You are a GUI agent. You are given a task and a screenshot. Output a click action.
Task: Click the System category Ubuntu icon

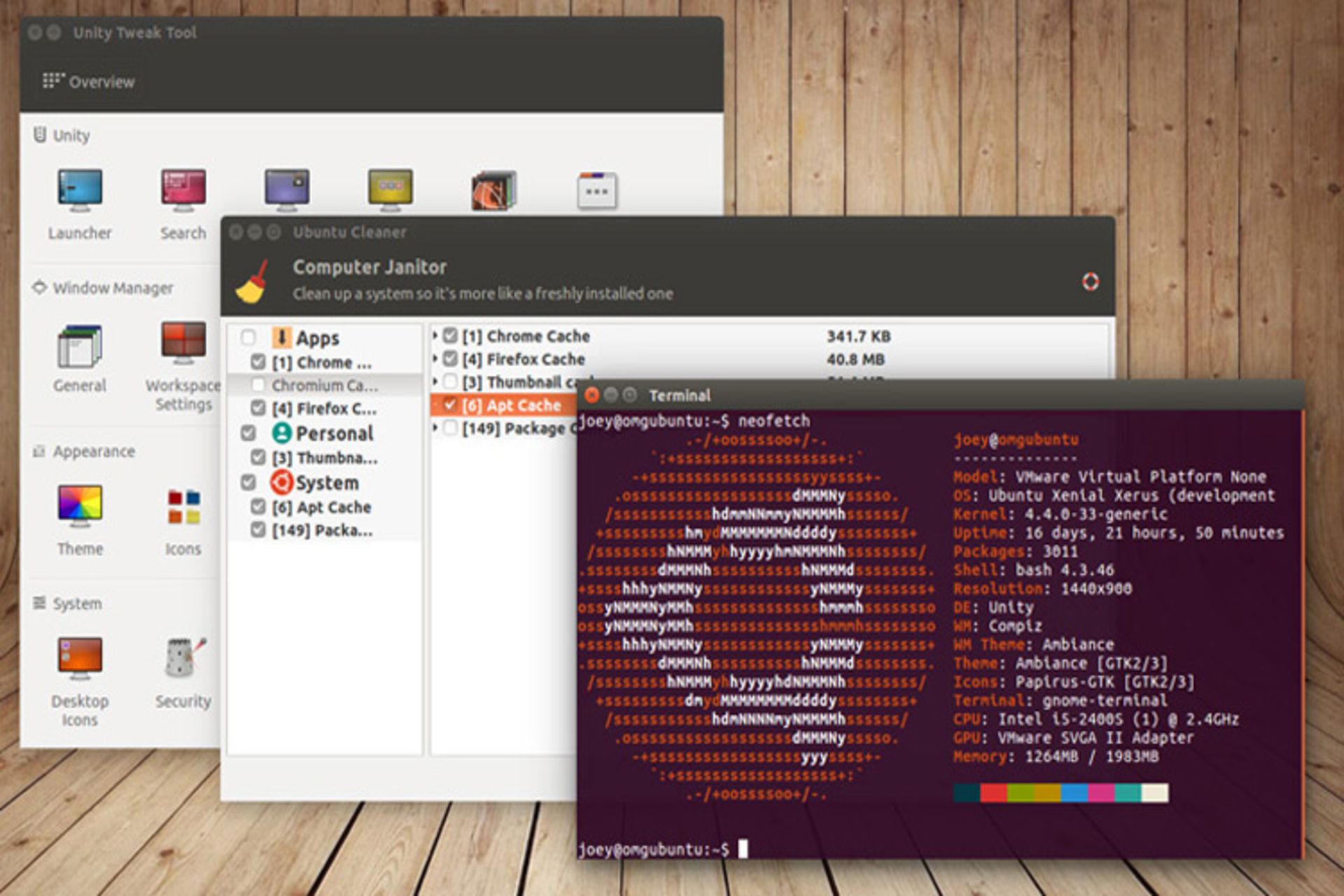[281, 482]
